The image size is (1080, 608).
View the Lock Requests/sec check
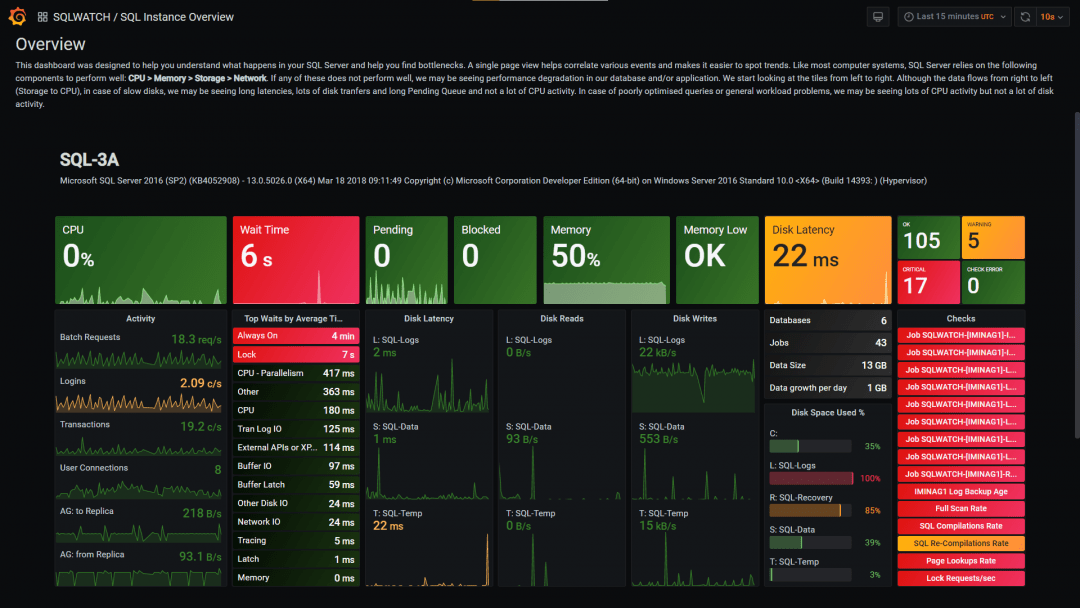[x=960, y=578]
